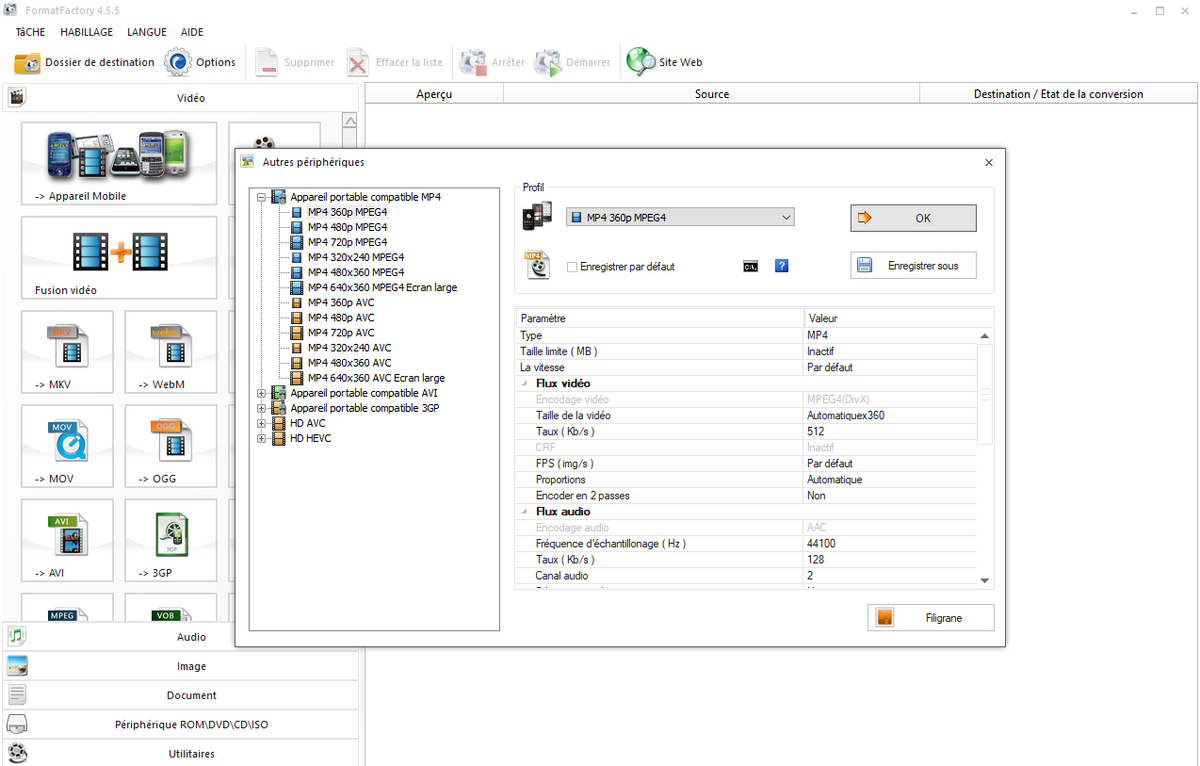Select MP4 640x360 MPEG4 Ecran large
The height and width of the screenshot is (766, 1200).
coord(382,287)
